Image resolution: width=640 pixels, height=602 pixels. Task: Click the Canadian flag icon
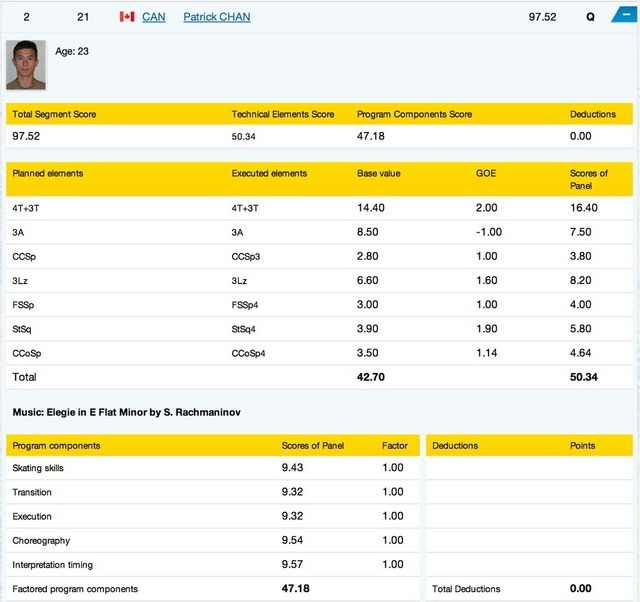tap(127, 17)
